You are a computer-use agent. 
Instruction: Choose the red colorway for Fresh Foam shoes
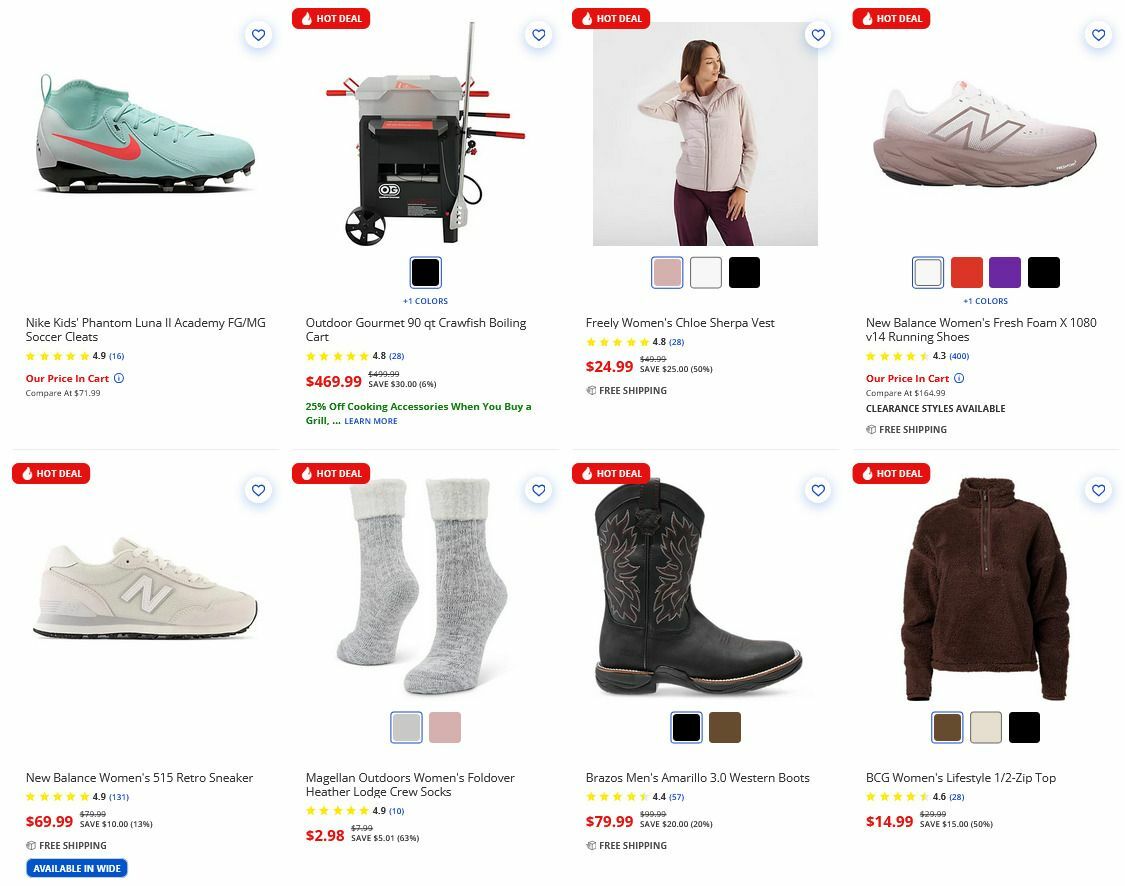click(966, 271)
